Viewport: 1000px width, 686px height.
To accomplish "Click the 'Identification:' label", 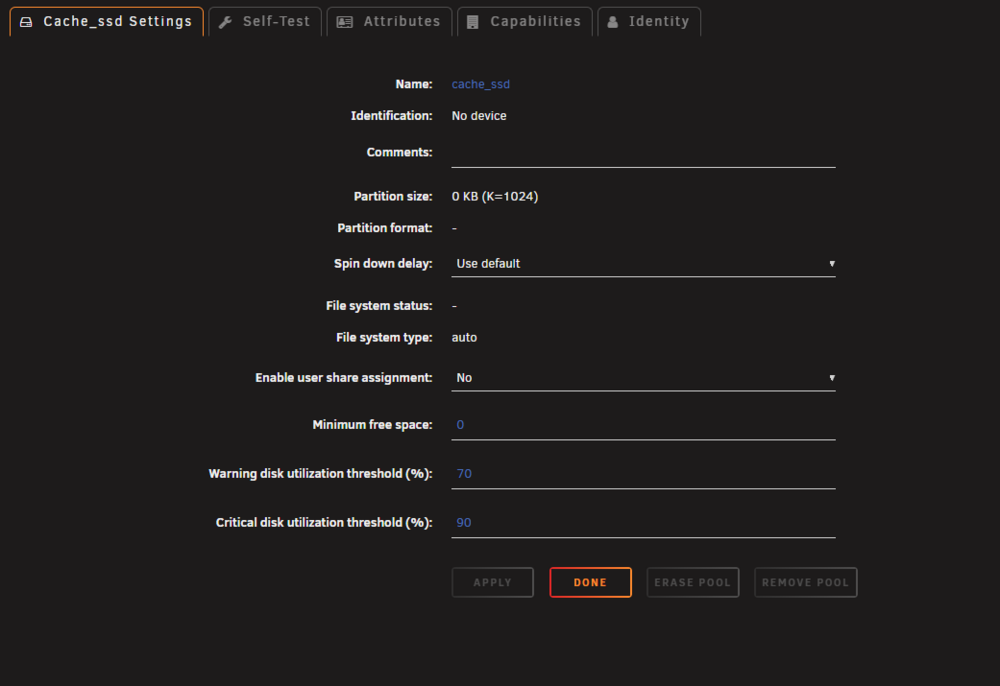I will pyautogui.click(x=392, y=116).
